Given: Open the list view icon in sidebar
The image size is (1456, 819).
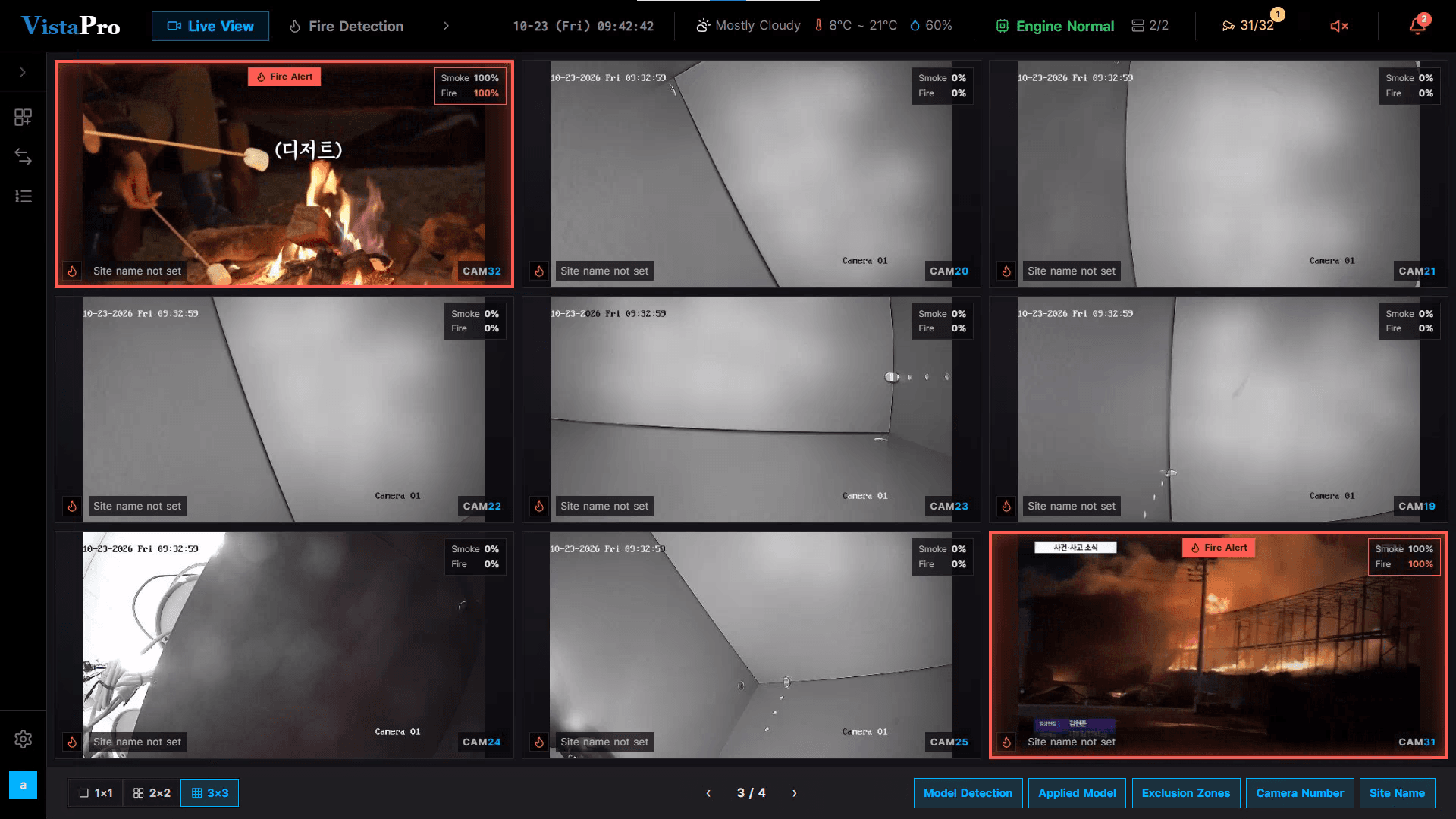Looking at the screenshot, I should click(x=23, y=196).
